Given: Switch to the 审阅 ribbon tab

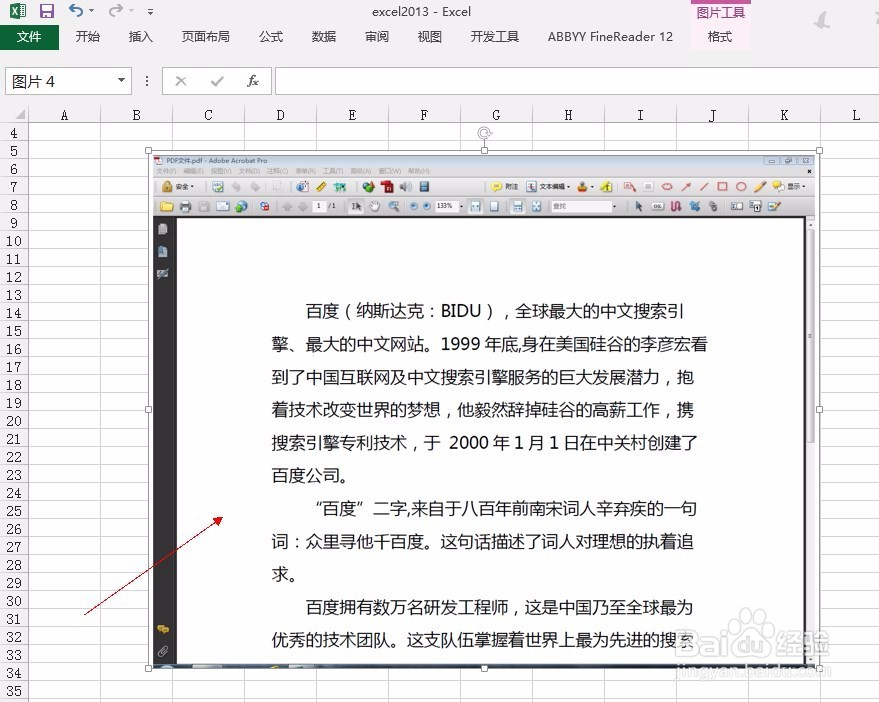Looking at the screenshot, I should (377, 37).
